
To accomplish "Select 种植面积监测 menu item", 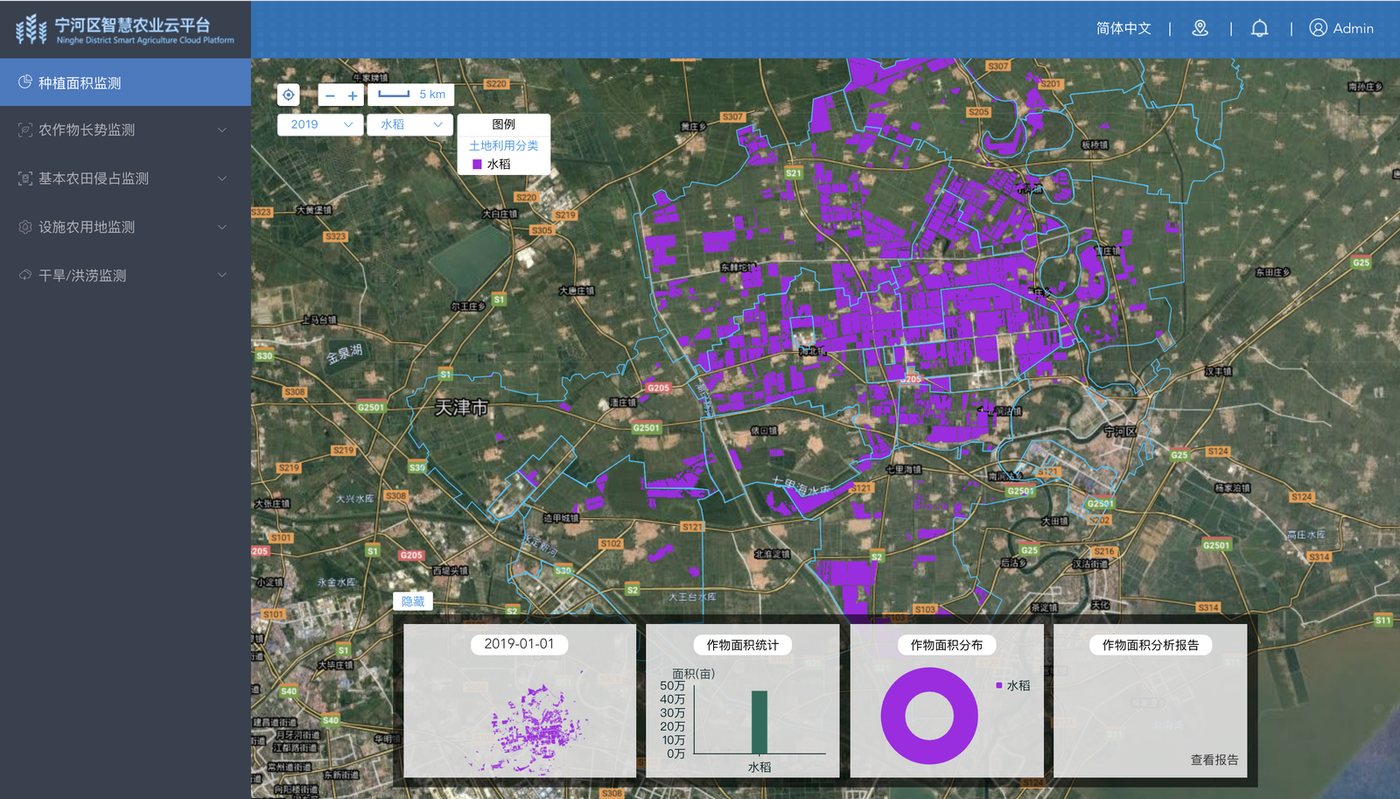I will click(125, 82).
